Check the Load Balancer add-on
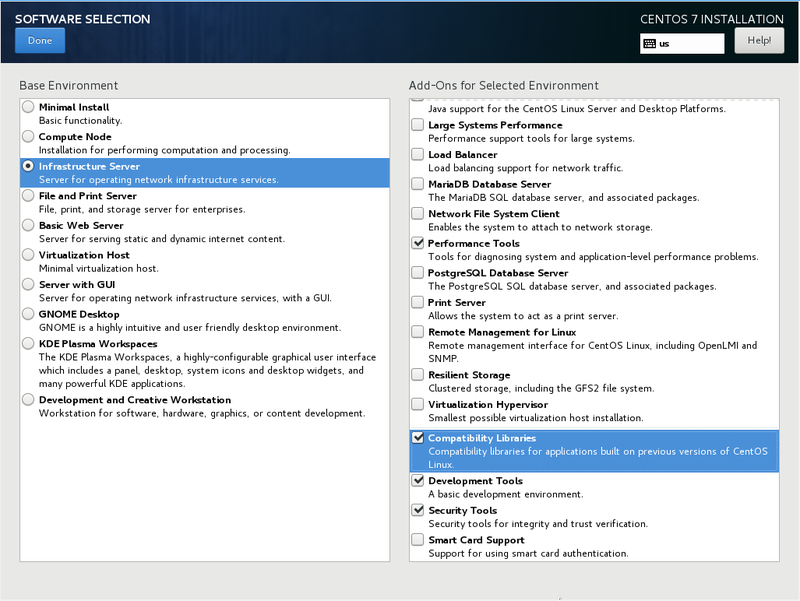 pos(417,155)
